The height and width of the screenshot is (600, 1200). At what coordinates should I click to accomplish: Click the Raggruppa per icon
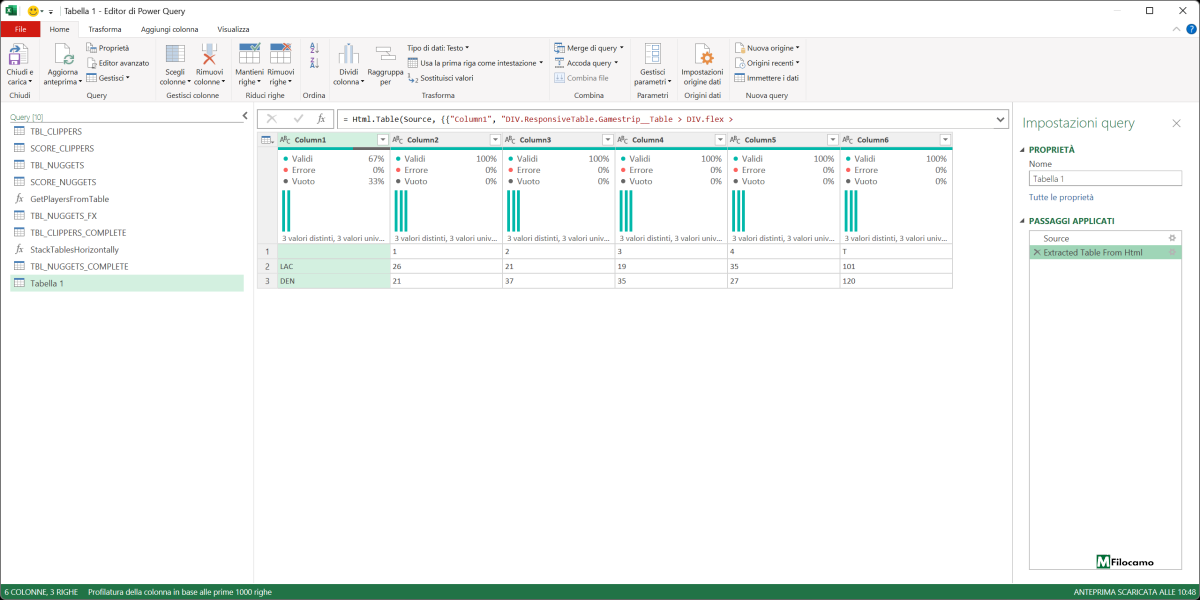coord(385,54)
